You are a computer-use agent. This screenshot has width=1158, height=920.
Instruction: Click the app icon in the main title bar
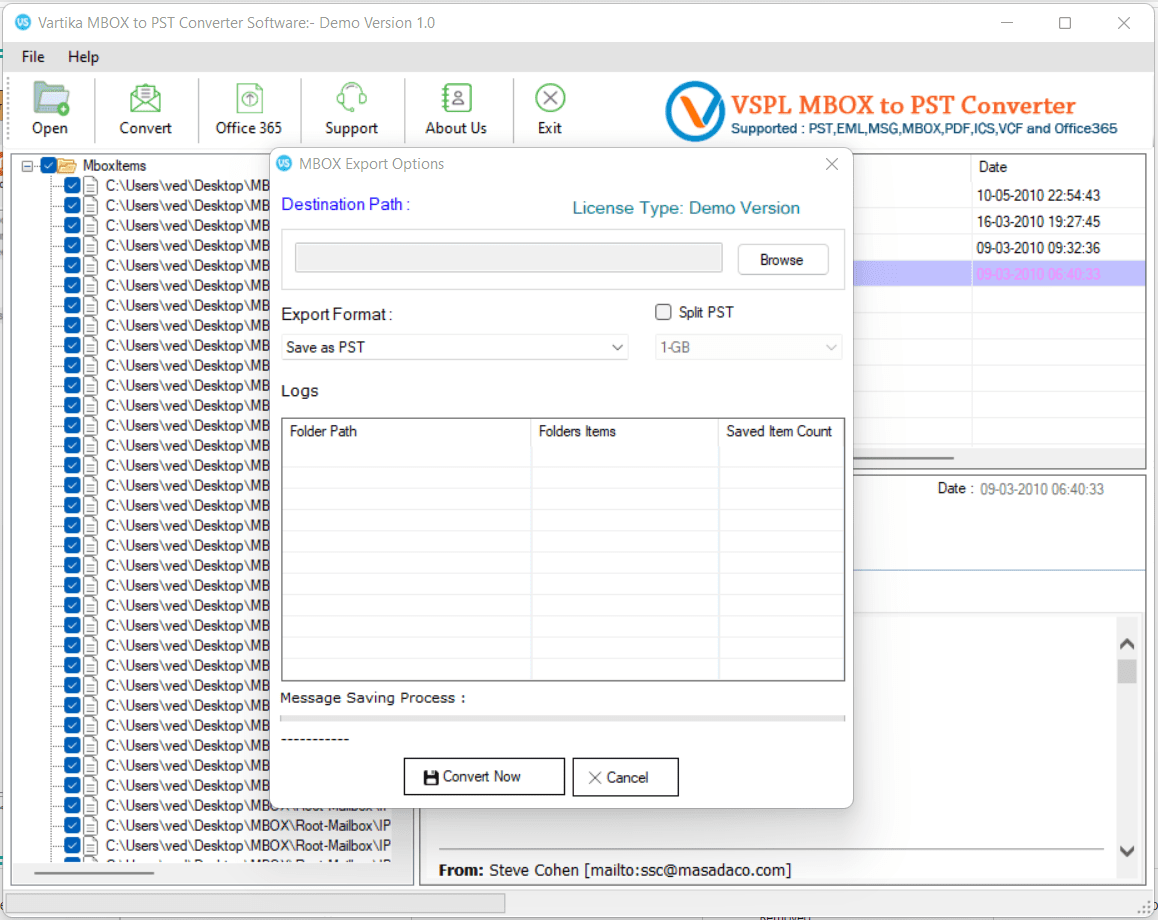[x=24, y=23]
